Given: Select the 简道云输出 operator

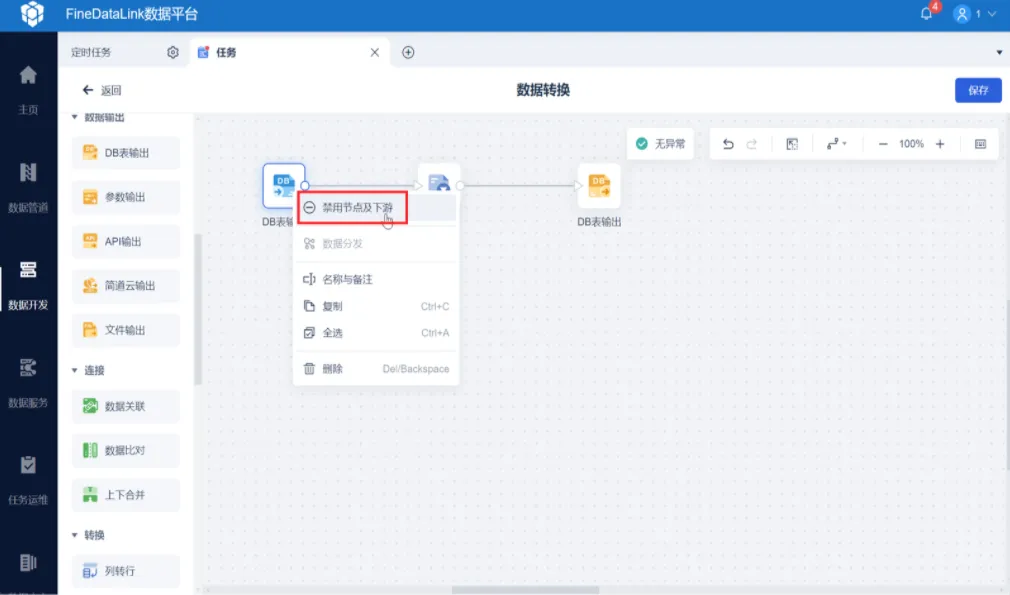Looking at the screenshot, I should coord(126,285).
